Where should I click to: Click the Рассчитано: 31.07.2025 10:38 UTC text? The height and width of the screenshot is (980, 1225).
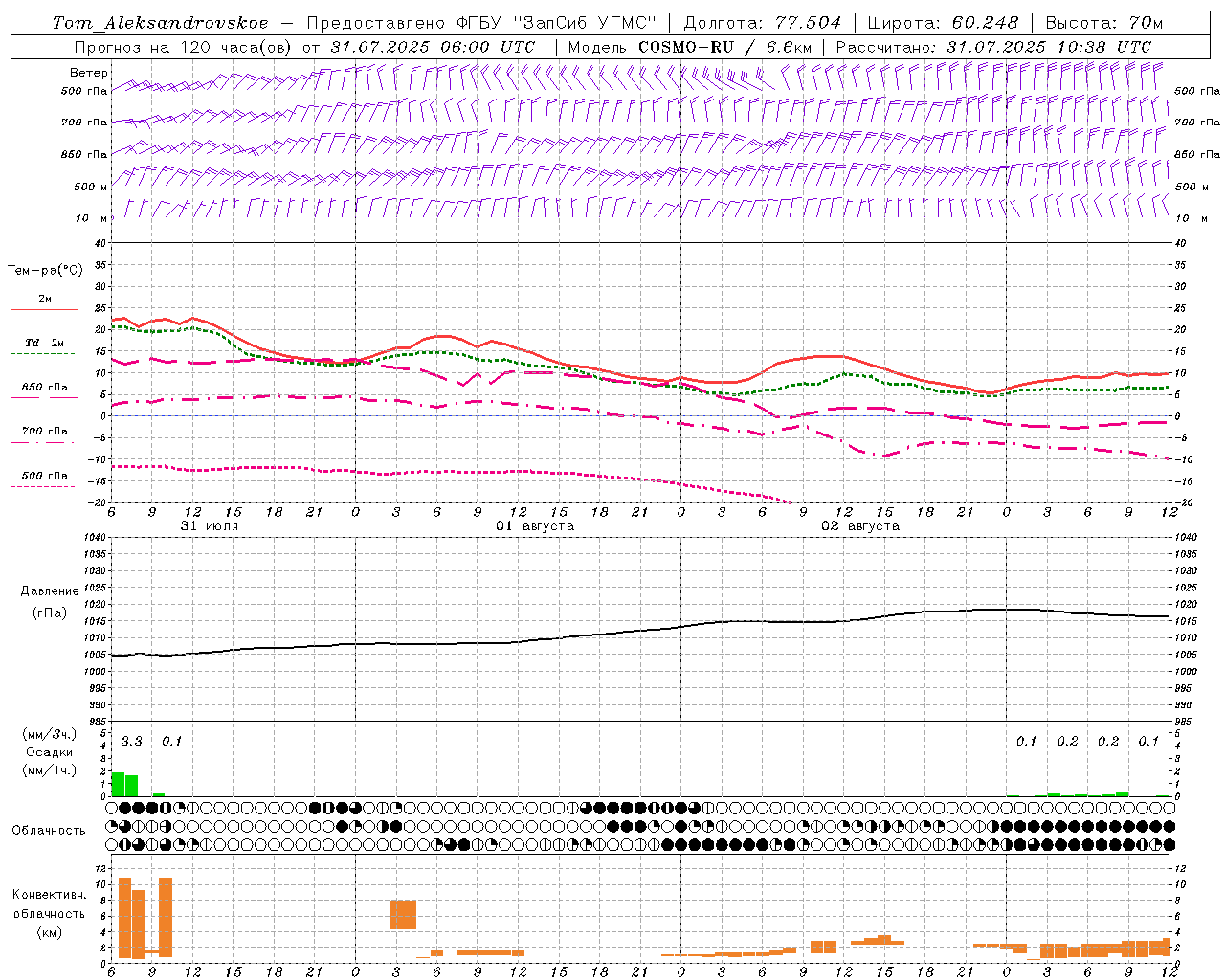point(993,47)
